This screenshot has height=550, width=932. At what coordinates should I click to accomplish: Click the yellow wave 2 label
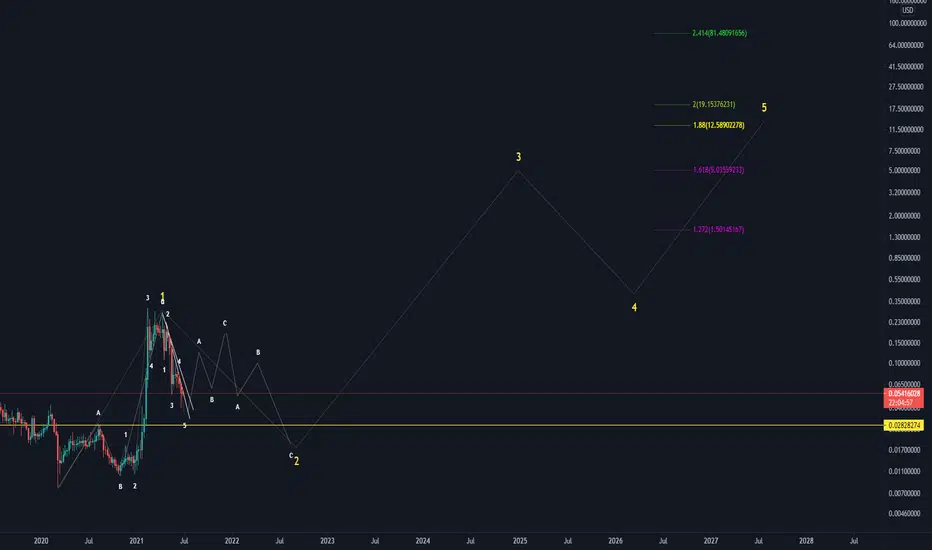pos(297,461)
